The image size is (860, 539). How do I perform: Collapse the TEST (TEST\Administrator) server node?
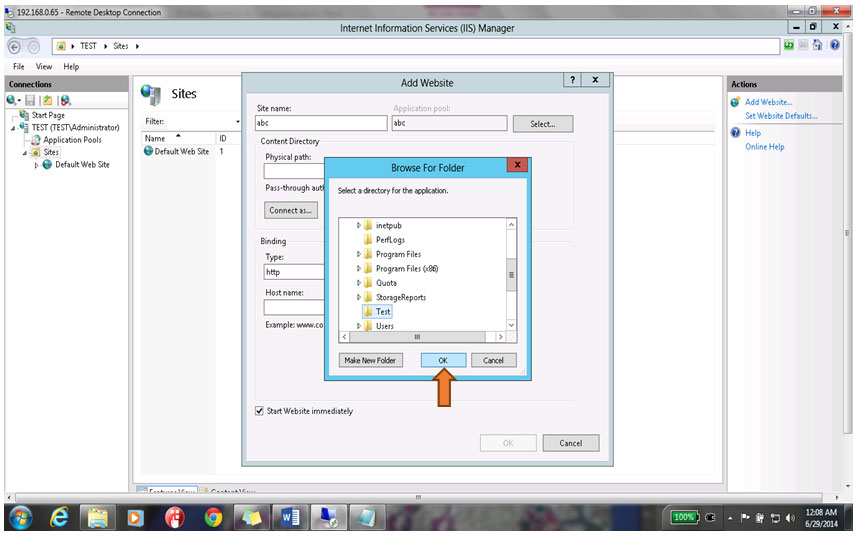[13, 128]
